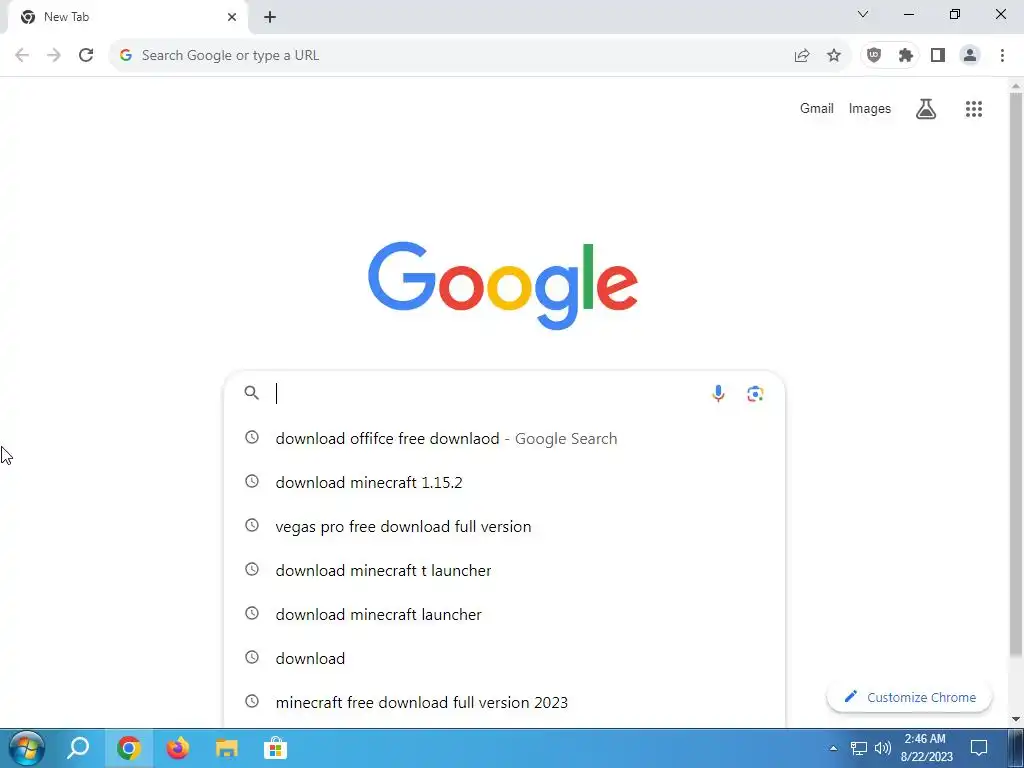Open the Gmail link

tap(816, 108)
